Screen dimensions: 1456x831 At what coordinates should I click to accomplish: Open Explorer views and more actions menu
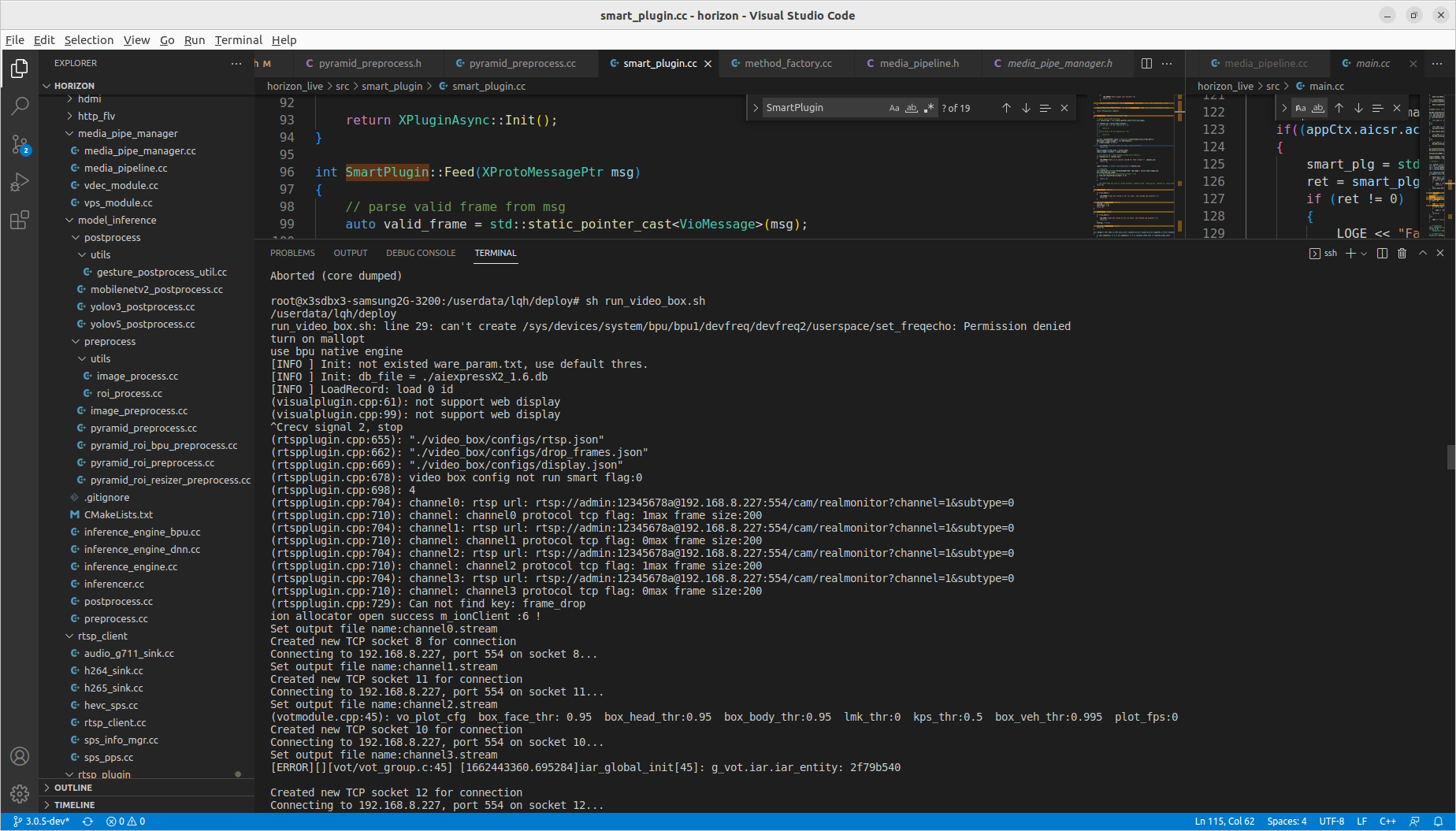click(x=236, y=63)
